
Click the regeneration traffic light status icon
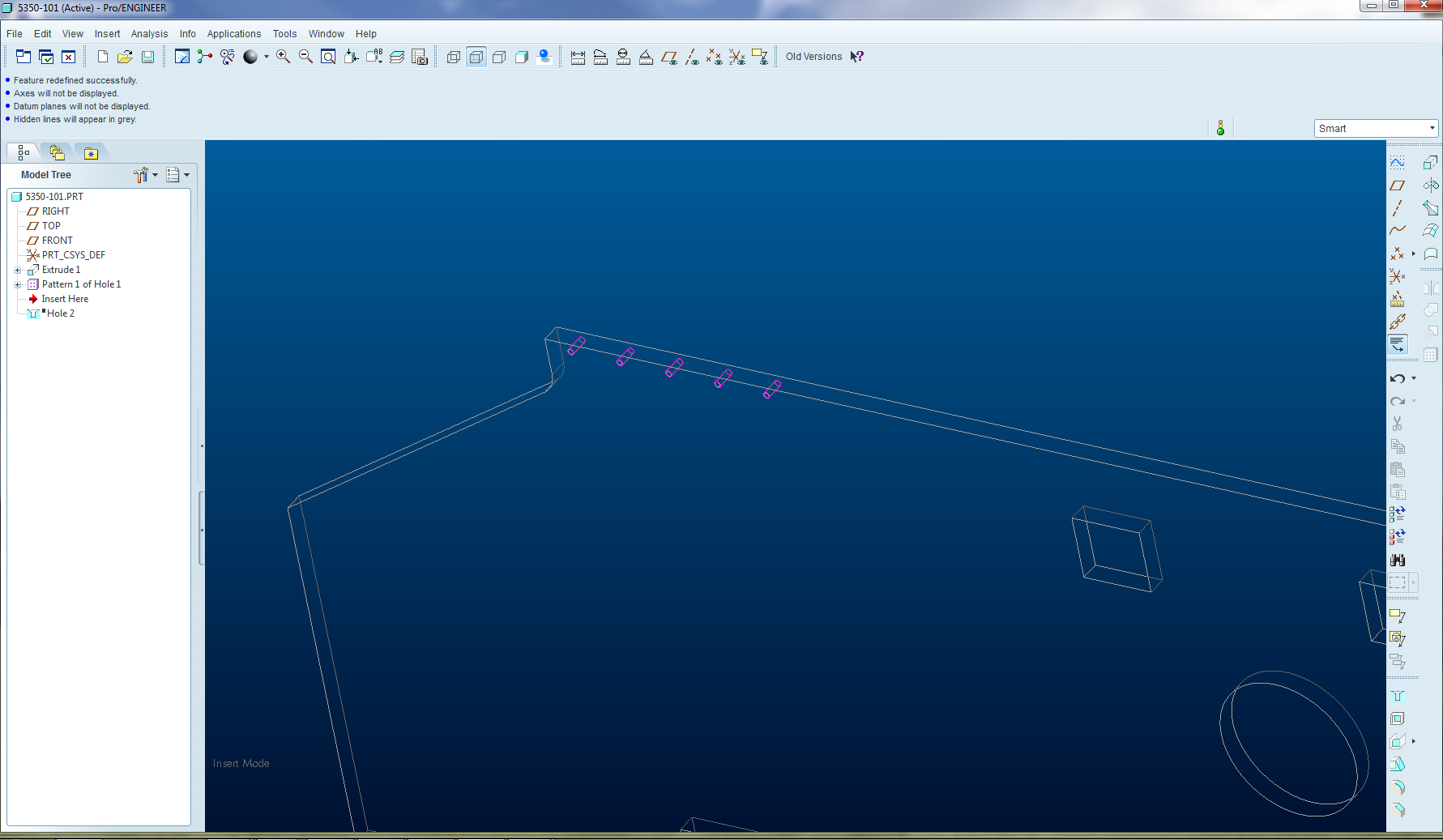pos(1220,128)
